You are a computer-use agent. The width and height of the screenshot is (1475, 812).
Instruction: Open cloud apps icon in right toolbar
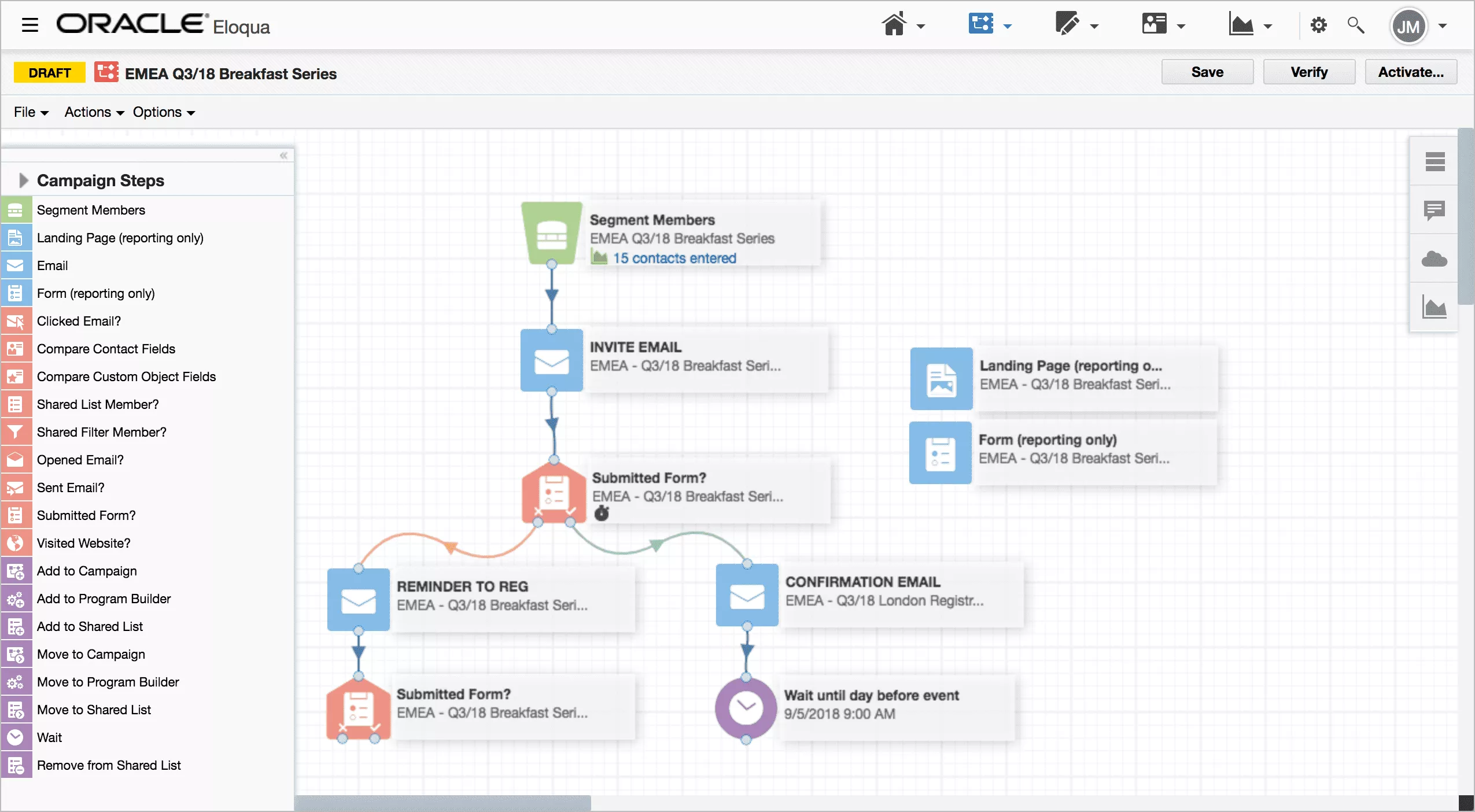(x=1435, y=259)
